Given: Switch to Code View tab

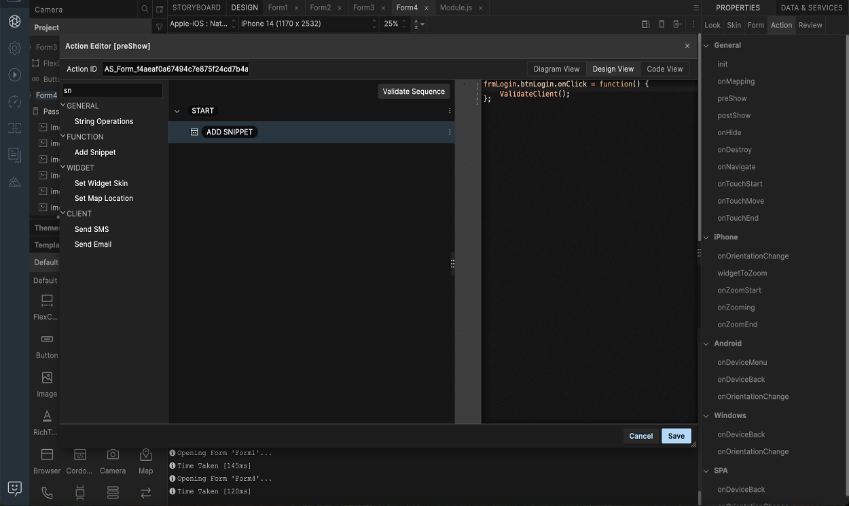Looking at the screenshot, I should pos(665,69).
